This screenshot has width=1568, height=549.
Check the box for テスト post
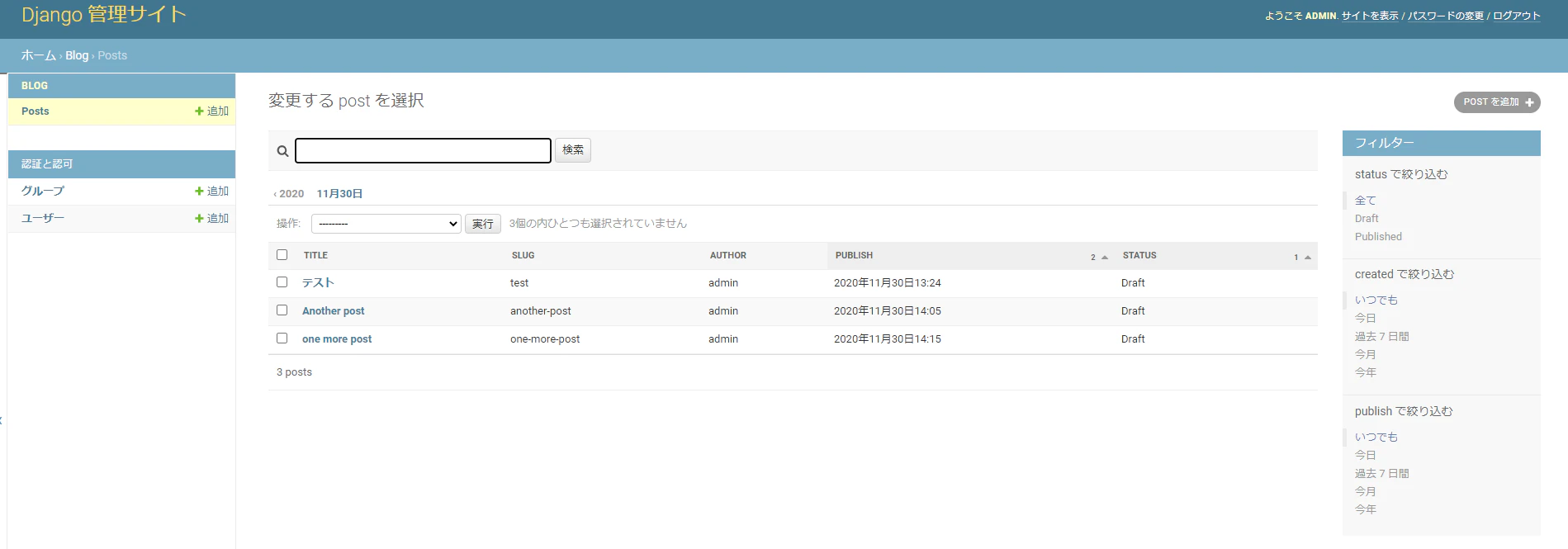click(x=282, y=282)
